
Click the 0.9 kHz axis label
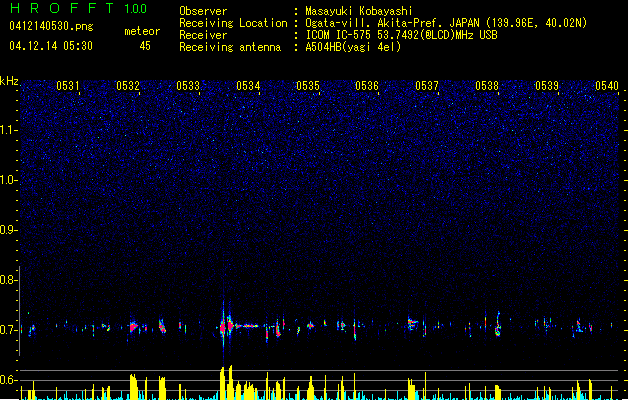click(x=8, y=230)
